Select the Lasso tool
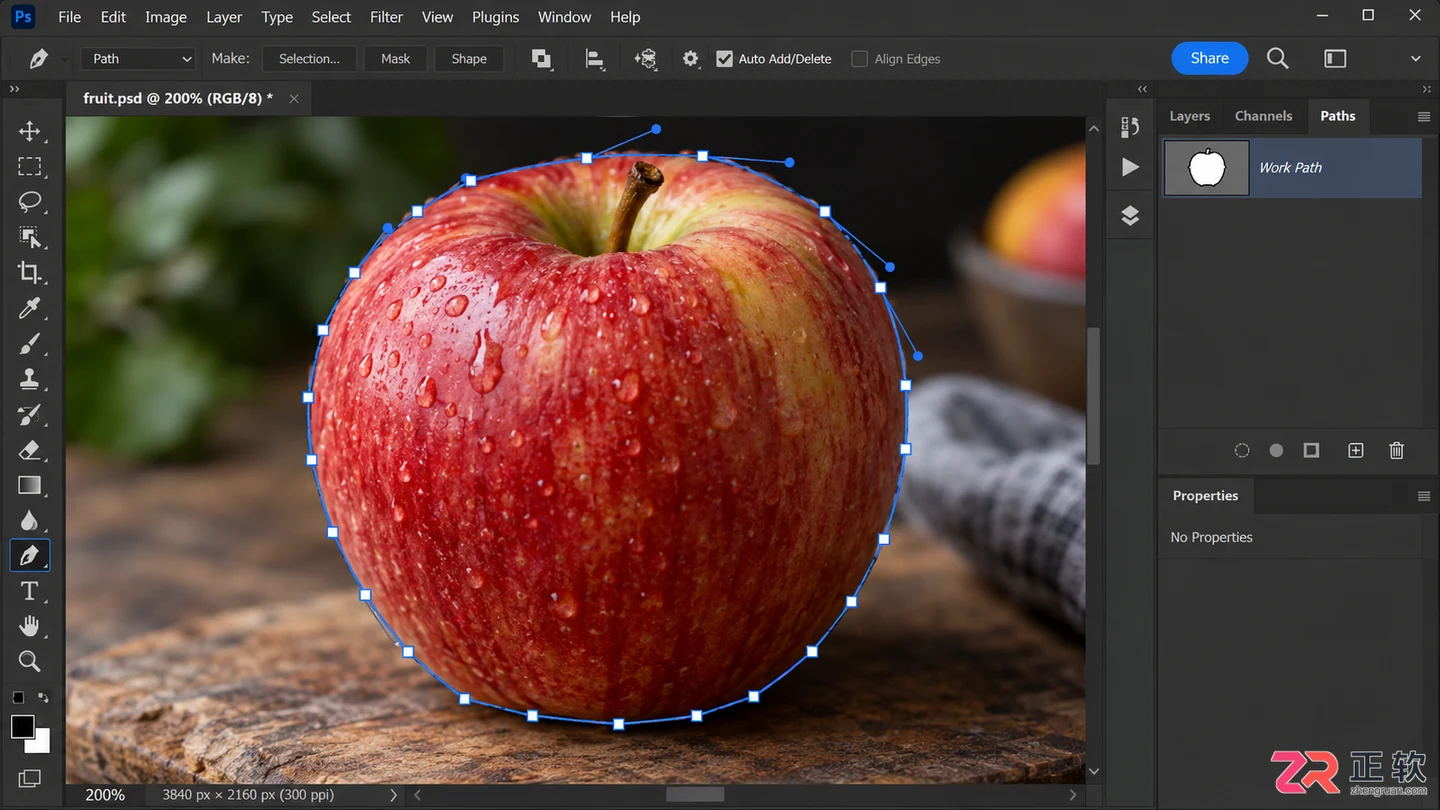This screenshot has width=1440, height=810. coord(30,202)
